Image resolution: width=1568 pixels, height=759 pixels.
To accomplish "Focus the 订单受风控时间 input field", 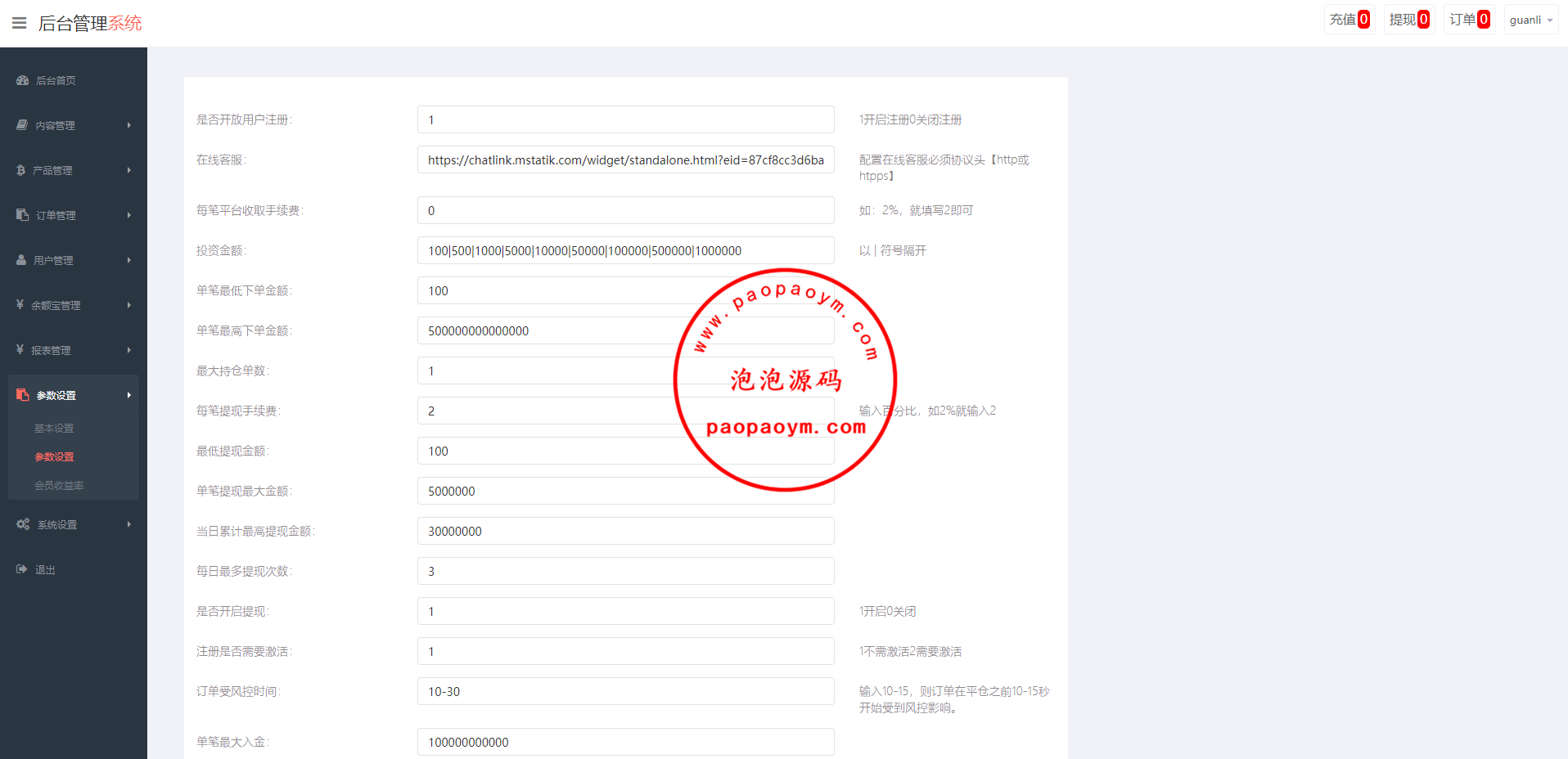I will (625, 691).
